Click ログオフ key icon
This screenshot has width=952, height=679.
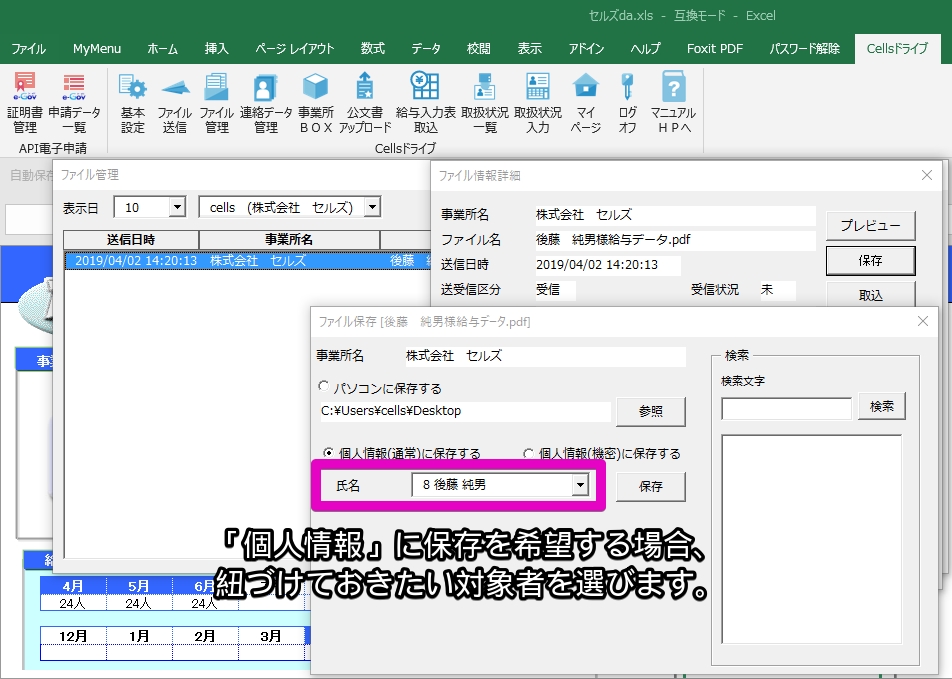coord(628,103)
